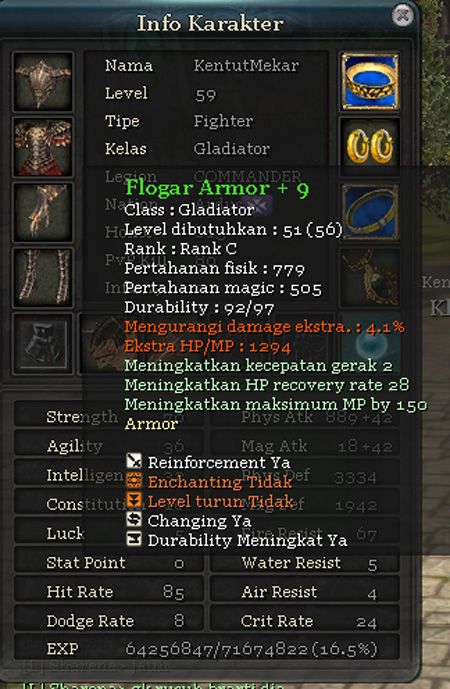Click the Flogar Armor chest slot
Viewport: 450px width, 689px height.
43,147
